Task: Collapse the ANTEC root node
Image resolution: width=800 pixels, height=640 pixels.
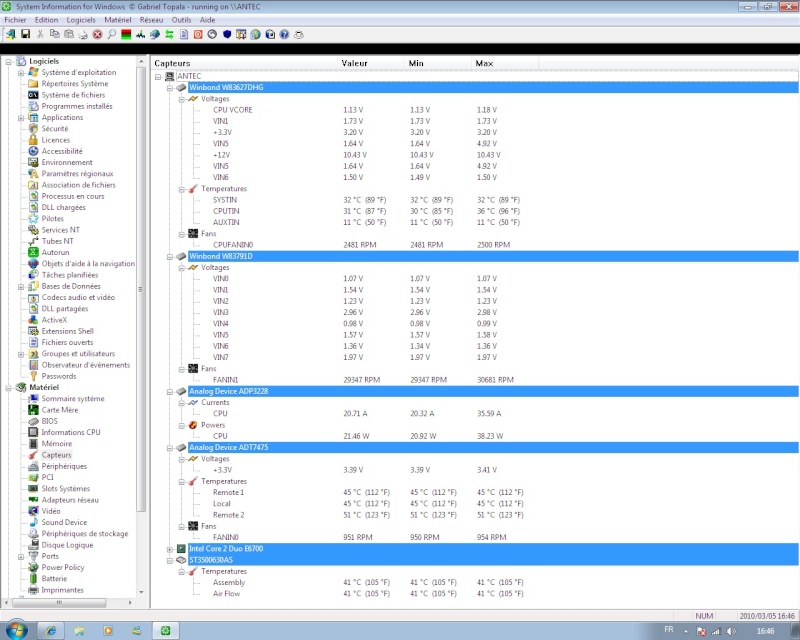Action: pos(158,77)
